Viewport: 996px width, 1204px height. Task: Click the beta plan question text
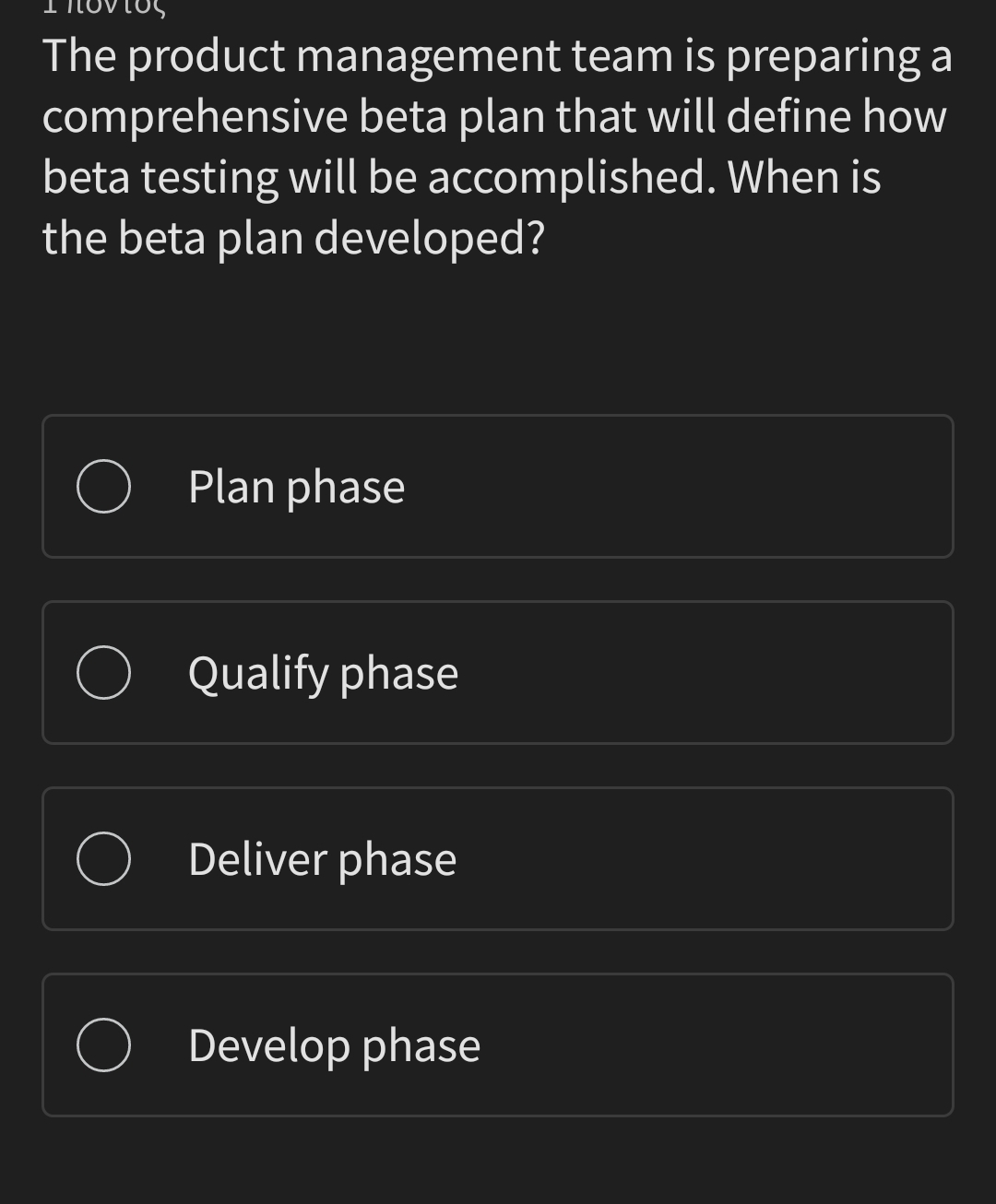[498, 146]
